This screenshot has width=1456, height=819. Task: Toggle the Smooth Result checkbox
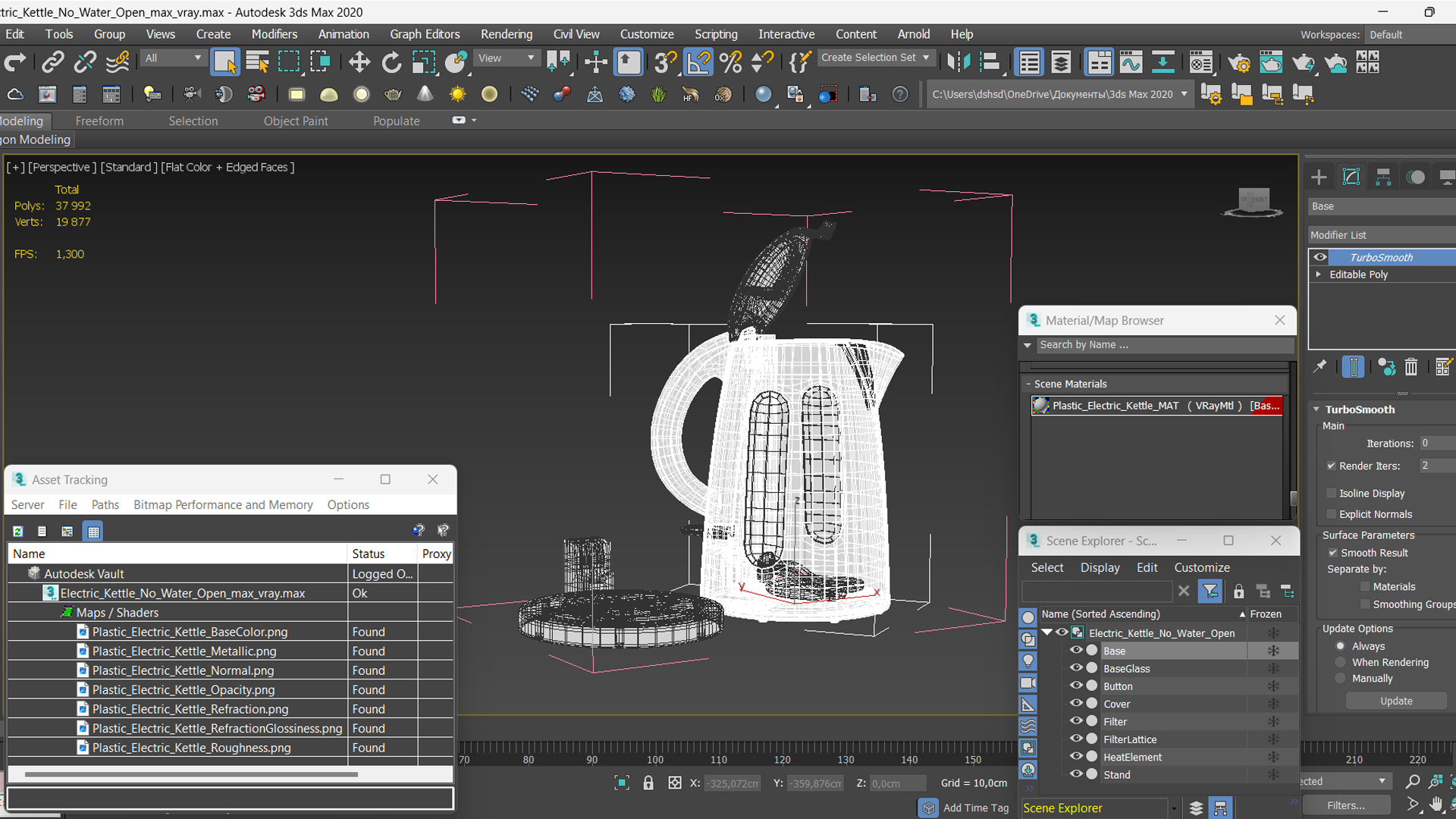(1332, 553)
